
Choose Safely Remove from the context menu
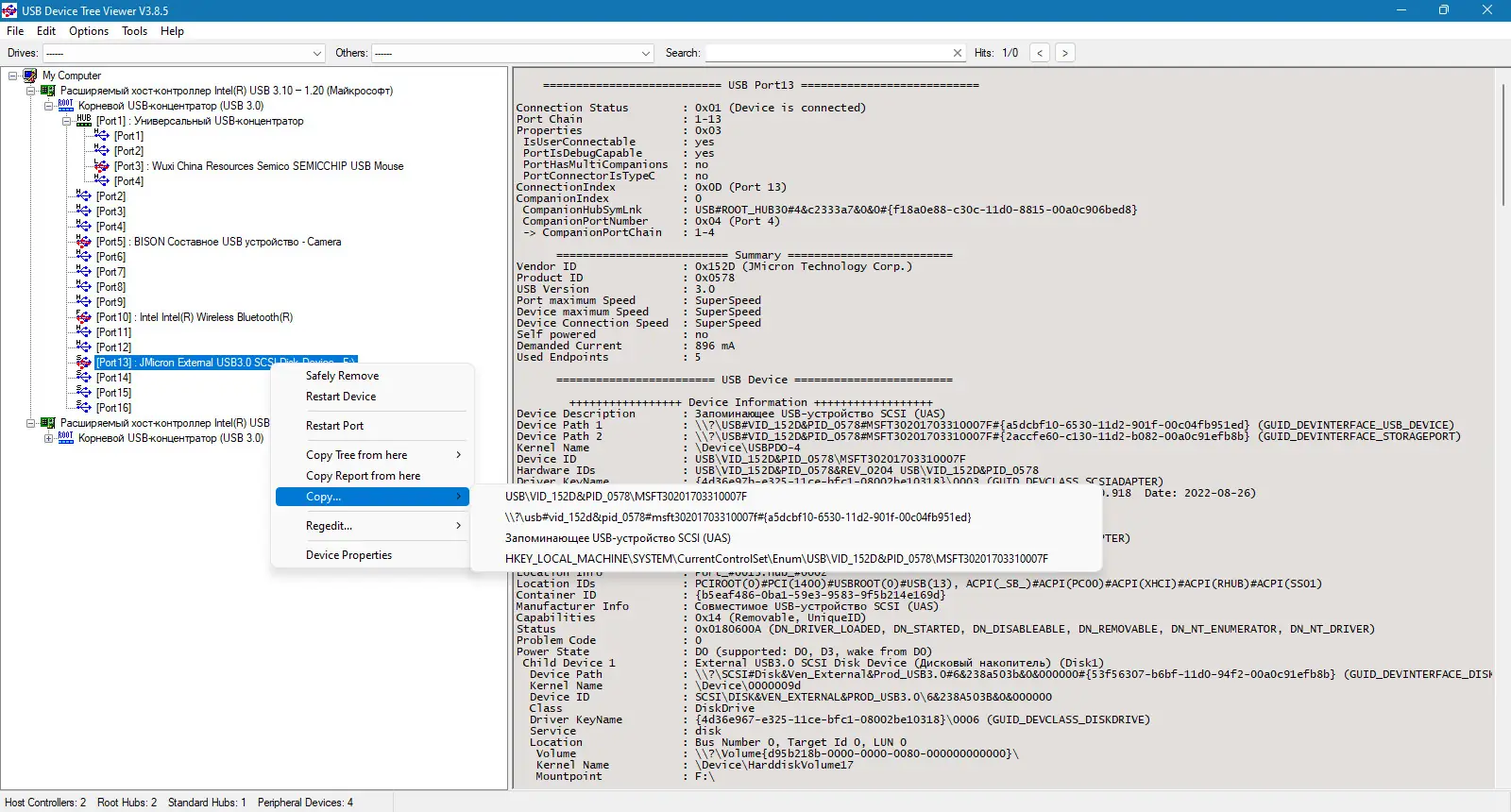pyautogui.click(x=372, y=376)
